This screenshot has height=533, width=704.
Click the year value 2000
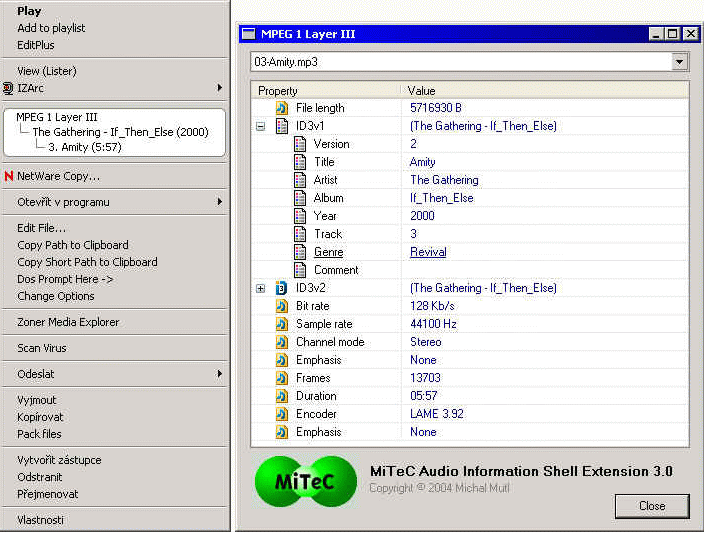pyautogui.click(x=422, y=216)
